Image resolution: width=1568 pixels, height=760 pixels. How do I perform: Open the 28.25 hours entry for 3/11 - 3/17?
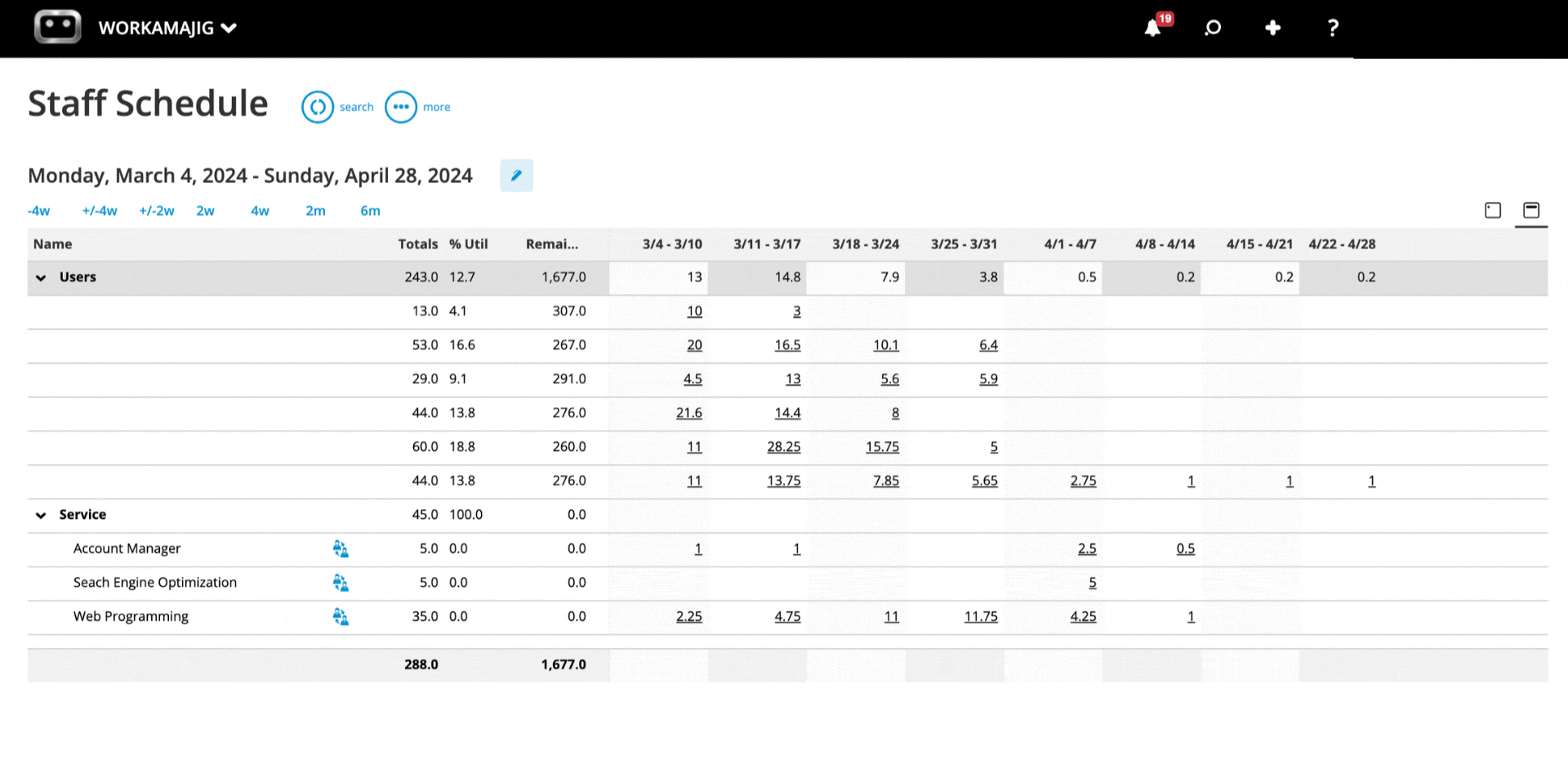[783, 447]
